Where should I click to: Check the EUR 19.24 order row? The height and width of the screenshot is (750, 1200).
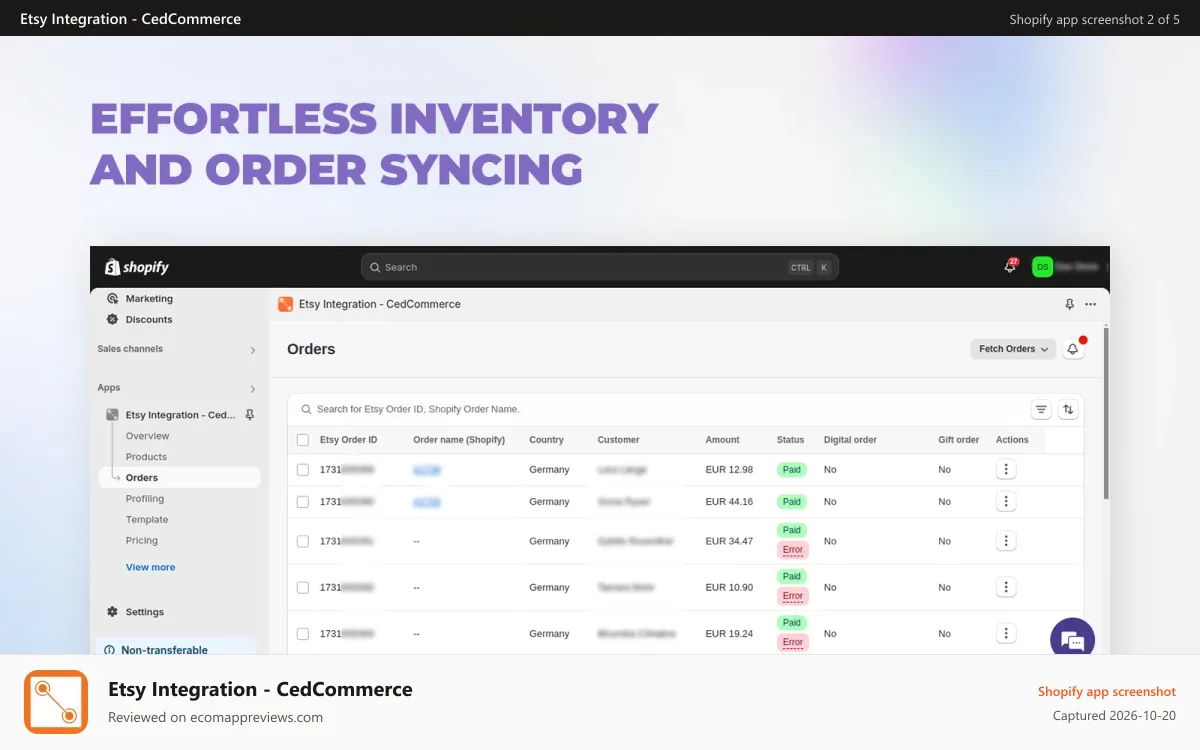[x=303, y=633]
